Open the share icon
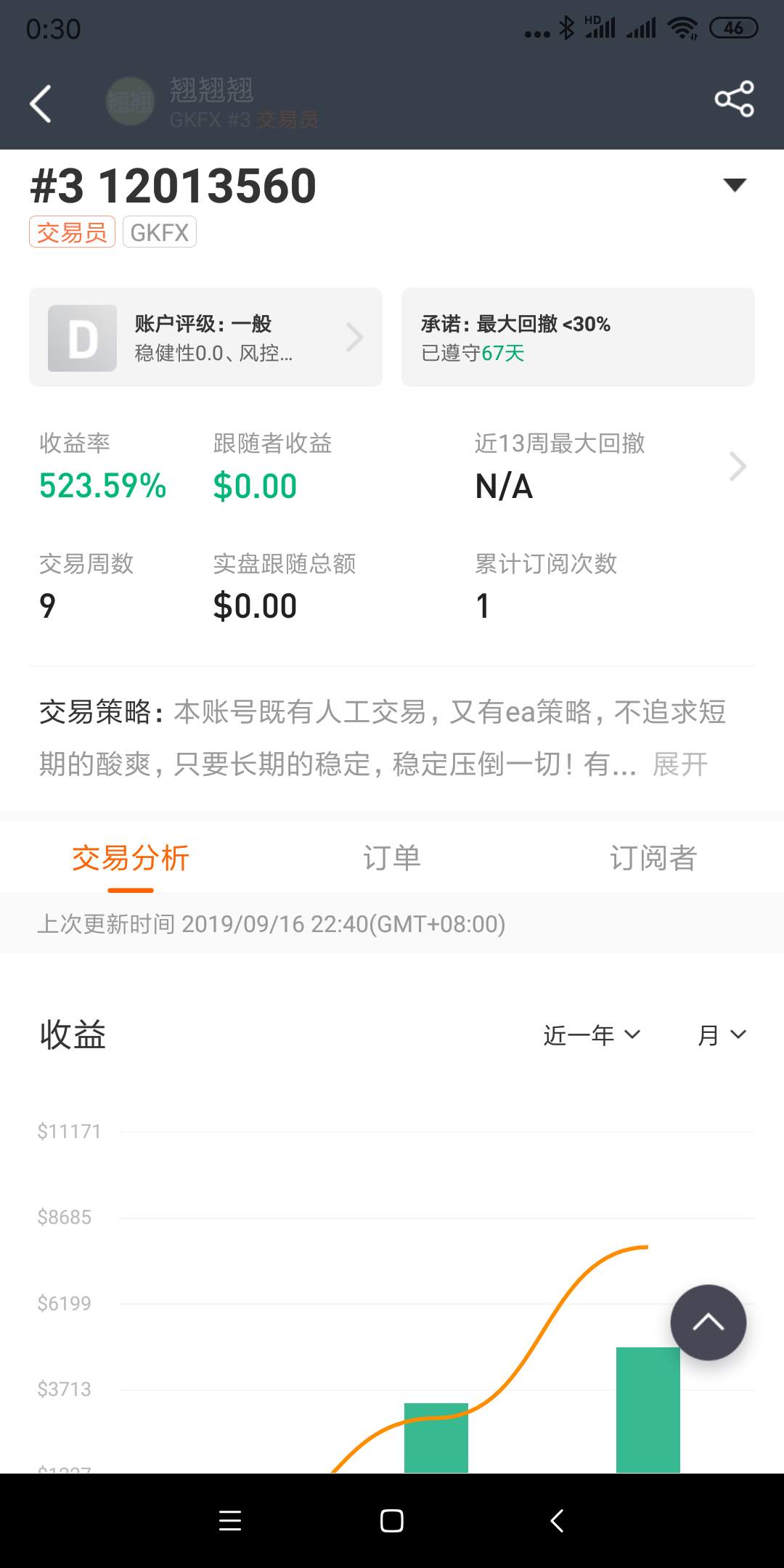The height and width of the screenshot is (1568, 784). click(x=734, y=99)
